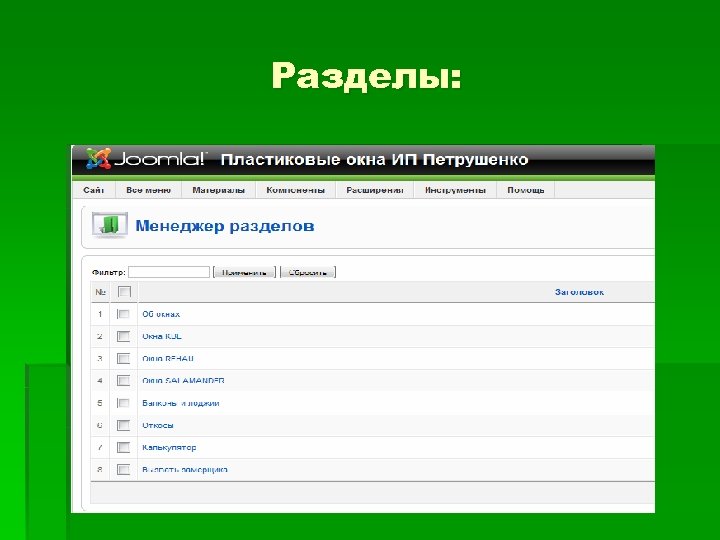This screenshot has width=720, height=540.
Task: Check the box for Окна REHAU
Action: 123,358
